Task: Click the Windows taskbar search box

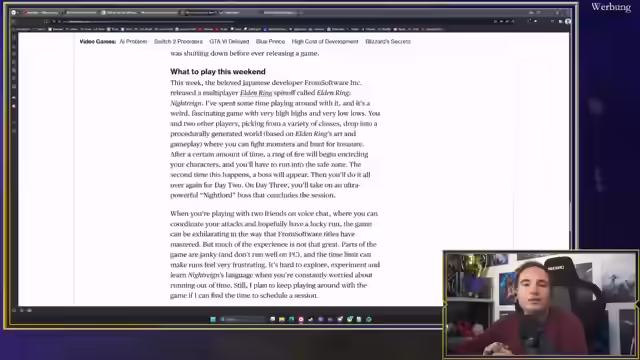Action: [x=242, y=319]
